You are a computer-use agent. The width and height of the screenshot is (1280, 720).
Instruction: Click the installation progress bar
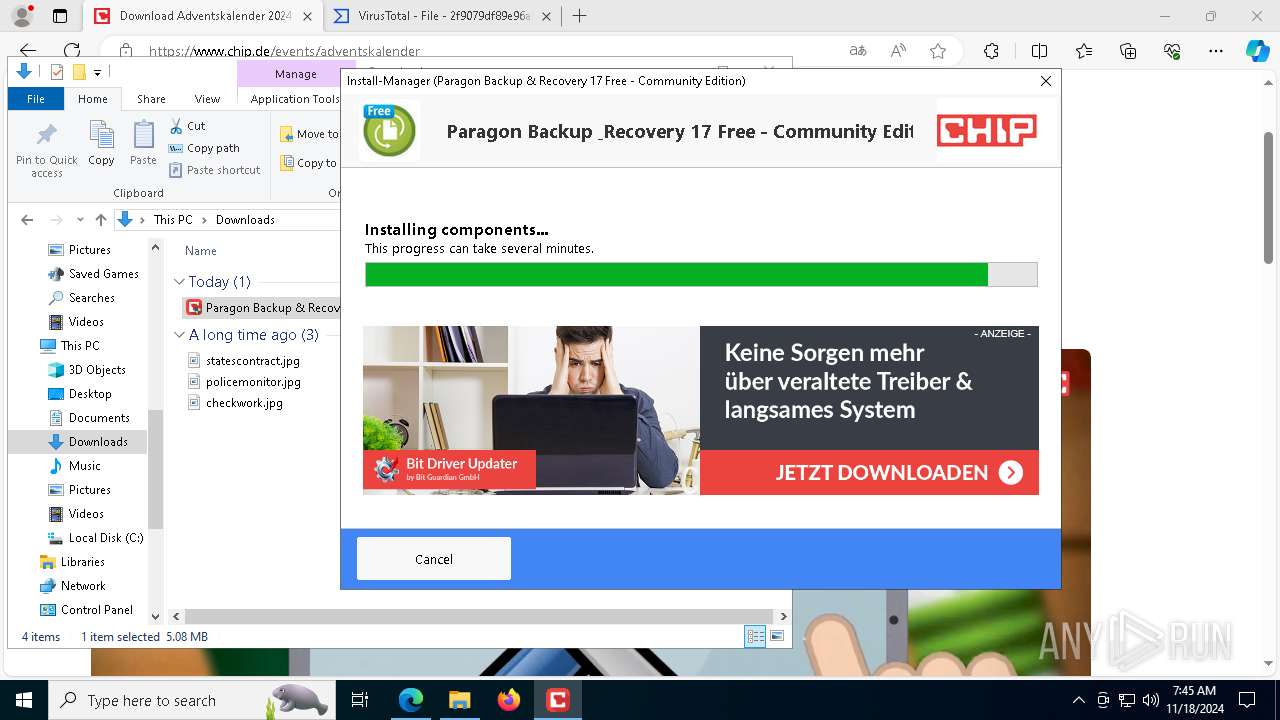click(x=701, y=275)
